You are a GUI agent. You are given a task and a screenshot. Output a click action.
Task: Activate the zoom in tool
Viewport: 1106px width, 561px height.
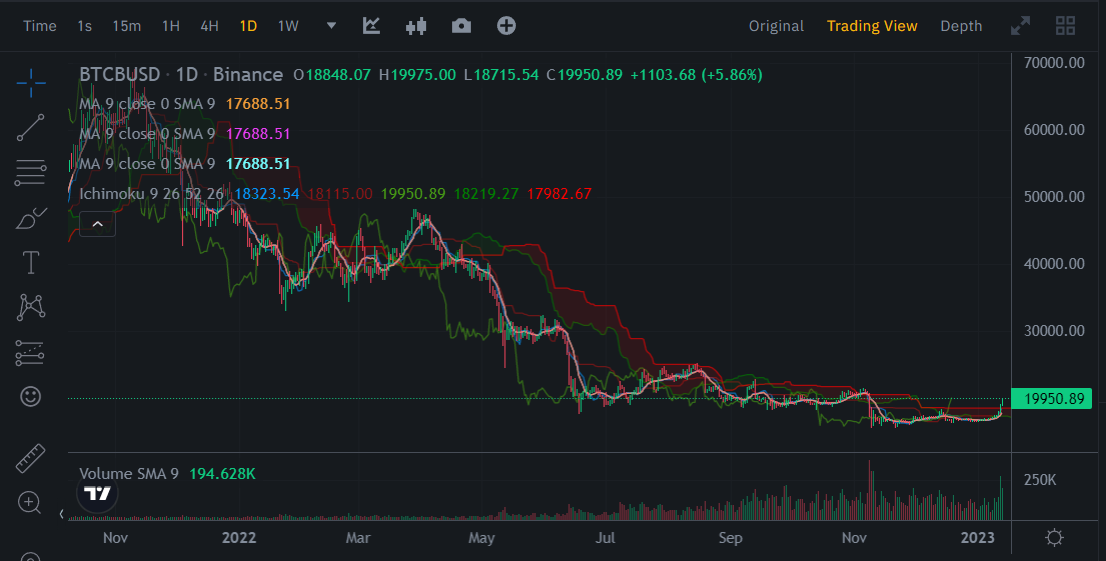pos(30,502)
